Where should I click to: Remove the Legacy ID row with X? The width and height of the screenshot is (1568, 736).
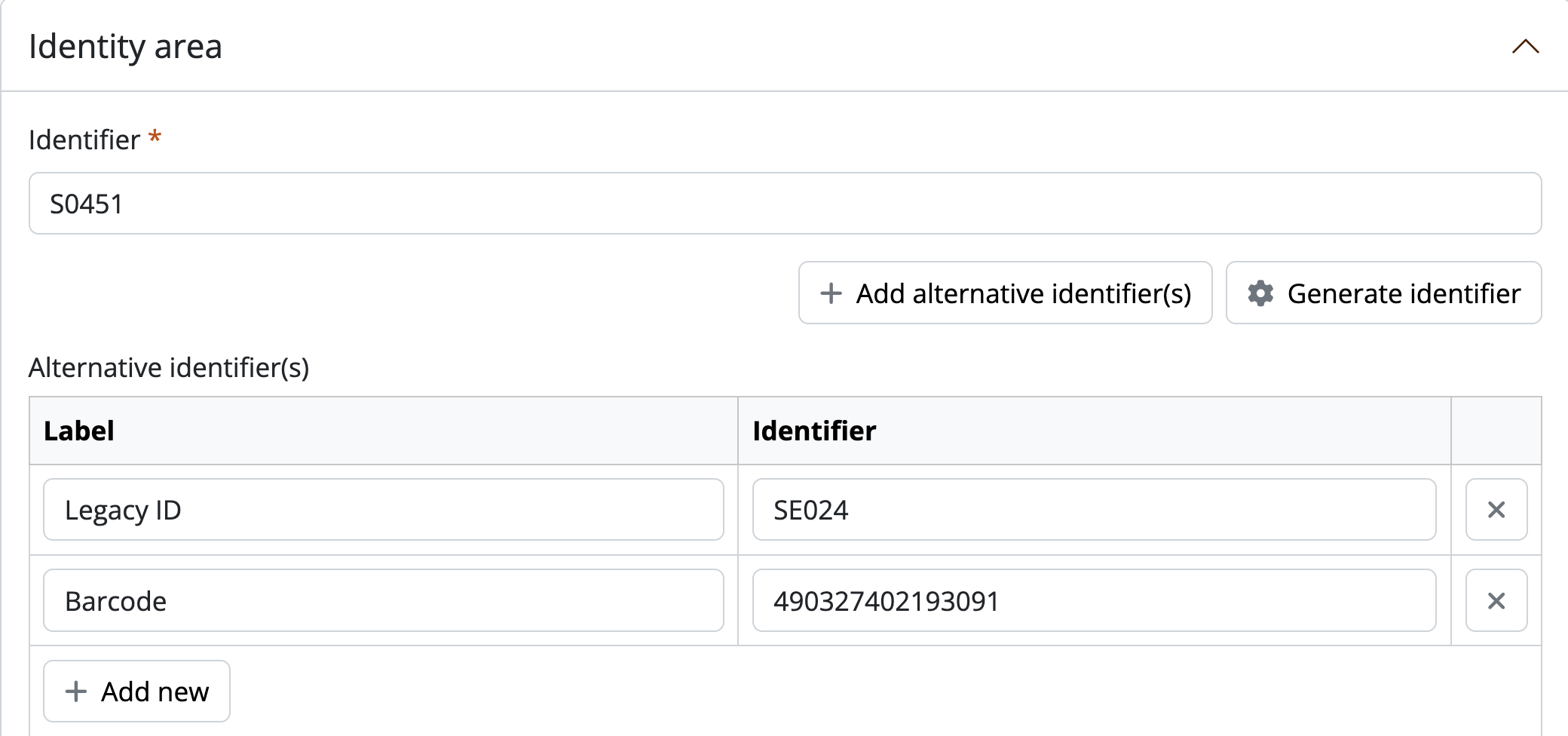pos(1496,510)
